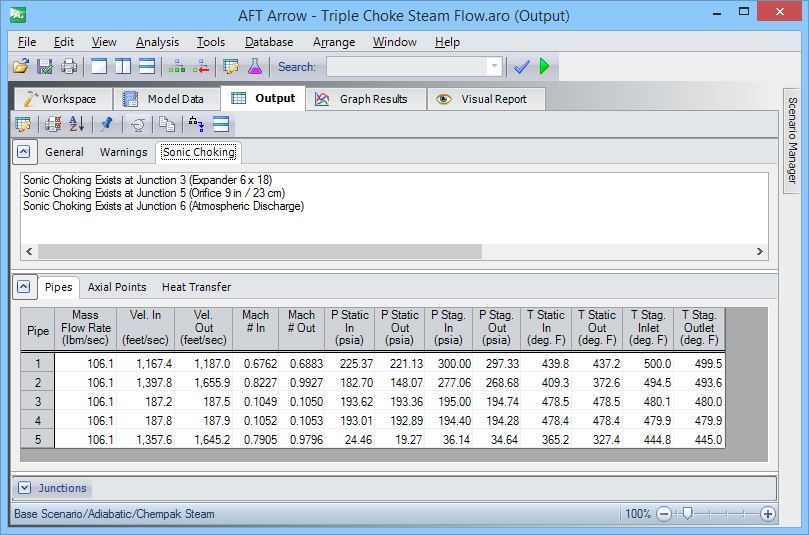Open the Analysis menu
Screen dimensions: 809x535
click(157, 42)
